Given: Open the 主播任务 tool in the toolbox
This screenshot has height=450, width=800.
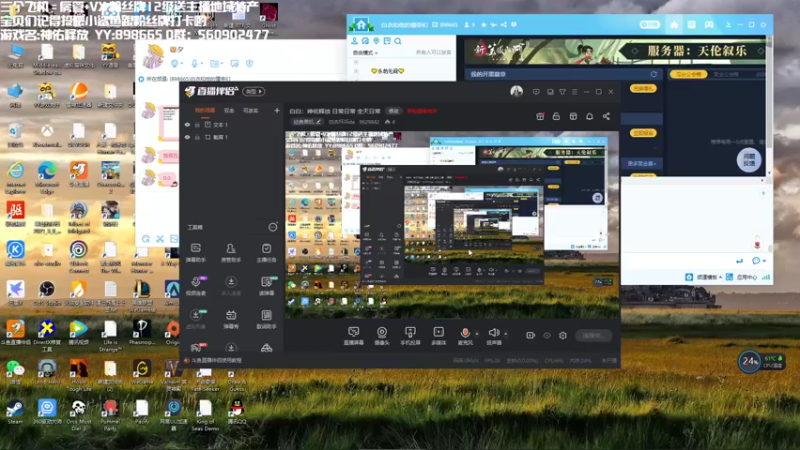Looking at the screenshot, I should 266,253.
